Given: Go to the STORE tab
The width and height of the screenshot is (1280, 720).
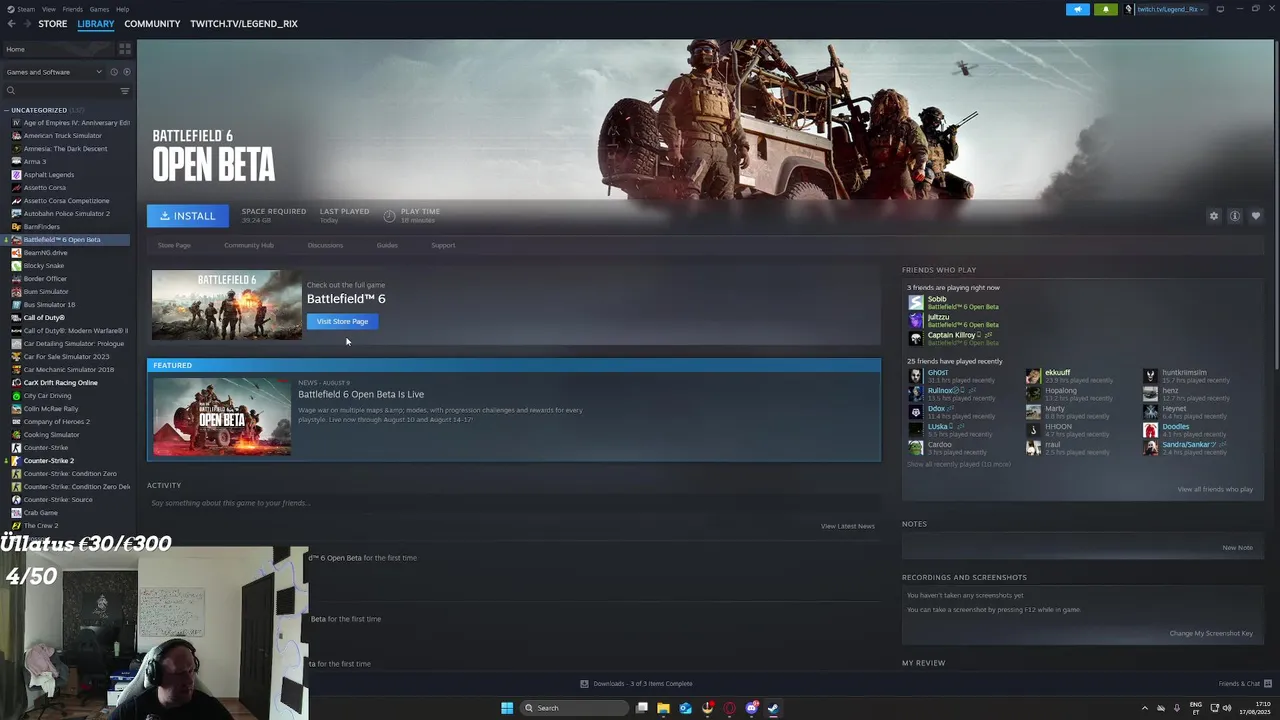Looking at the screenshot, I should click(53, 24).
